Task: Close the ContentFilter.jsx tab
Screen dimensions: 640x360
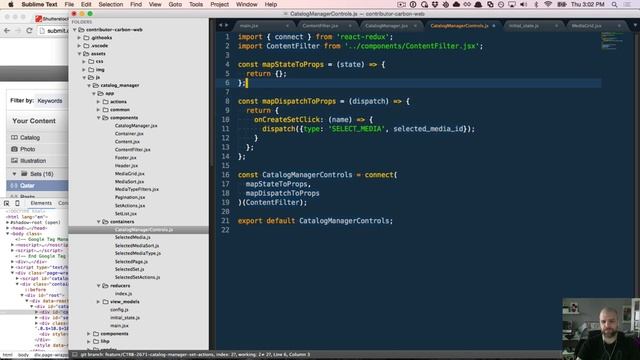Action: (350, 26)
